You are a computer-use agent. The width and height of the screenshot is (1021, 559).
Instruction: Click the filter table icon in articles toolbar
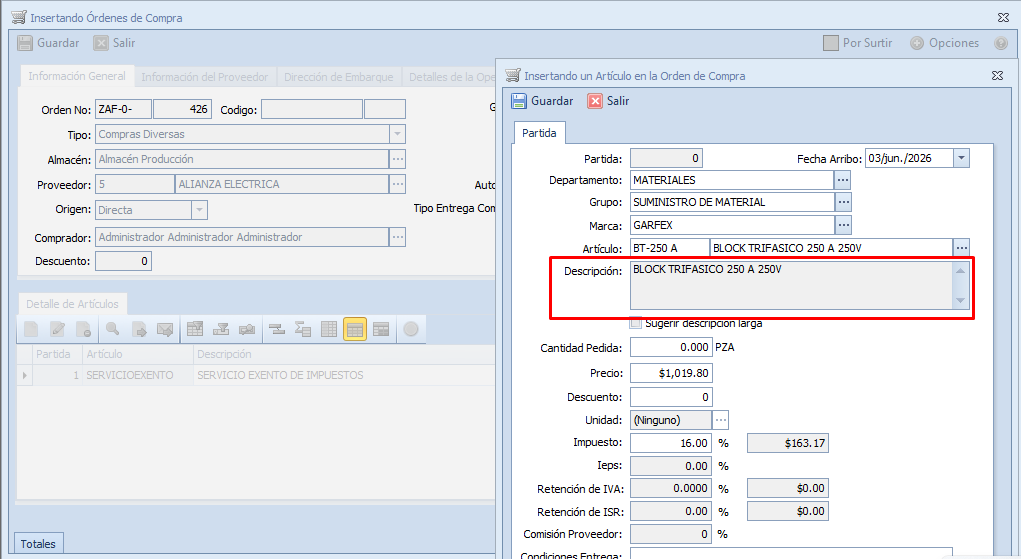coord(195,329)
